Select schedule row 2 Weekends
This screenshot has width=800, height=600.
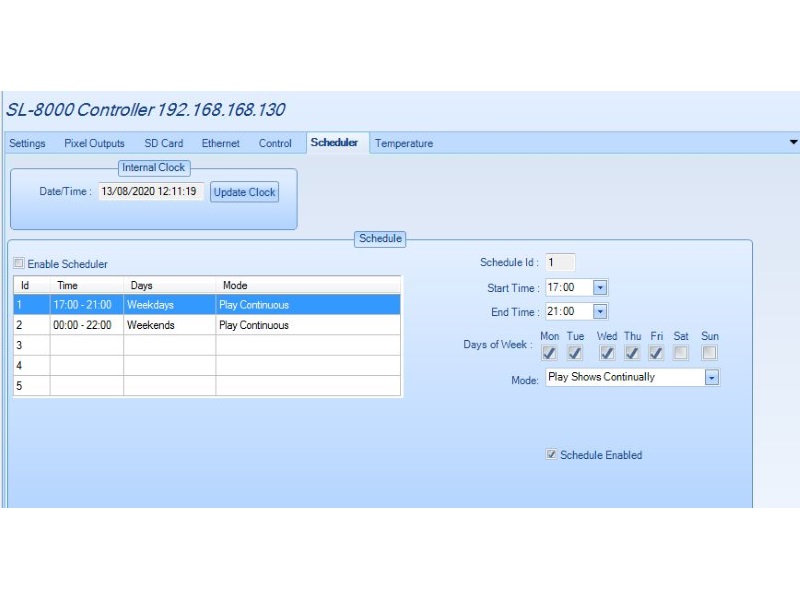pyautogui.click(x=207, y=325)
